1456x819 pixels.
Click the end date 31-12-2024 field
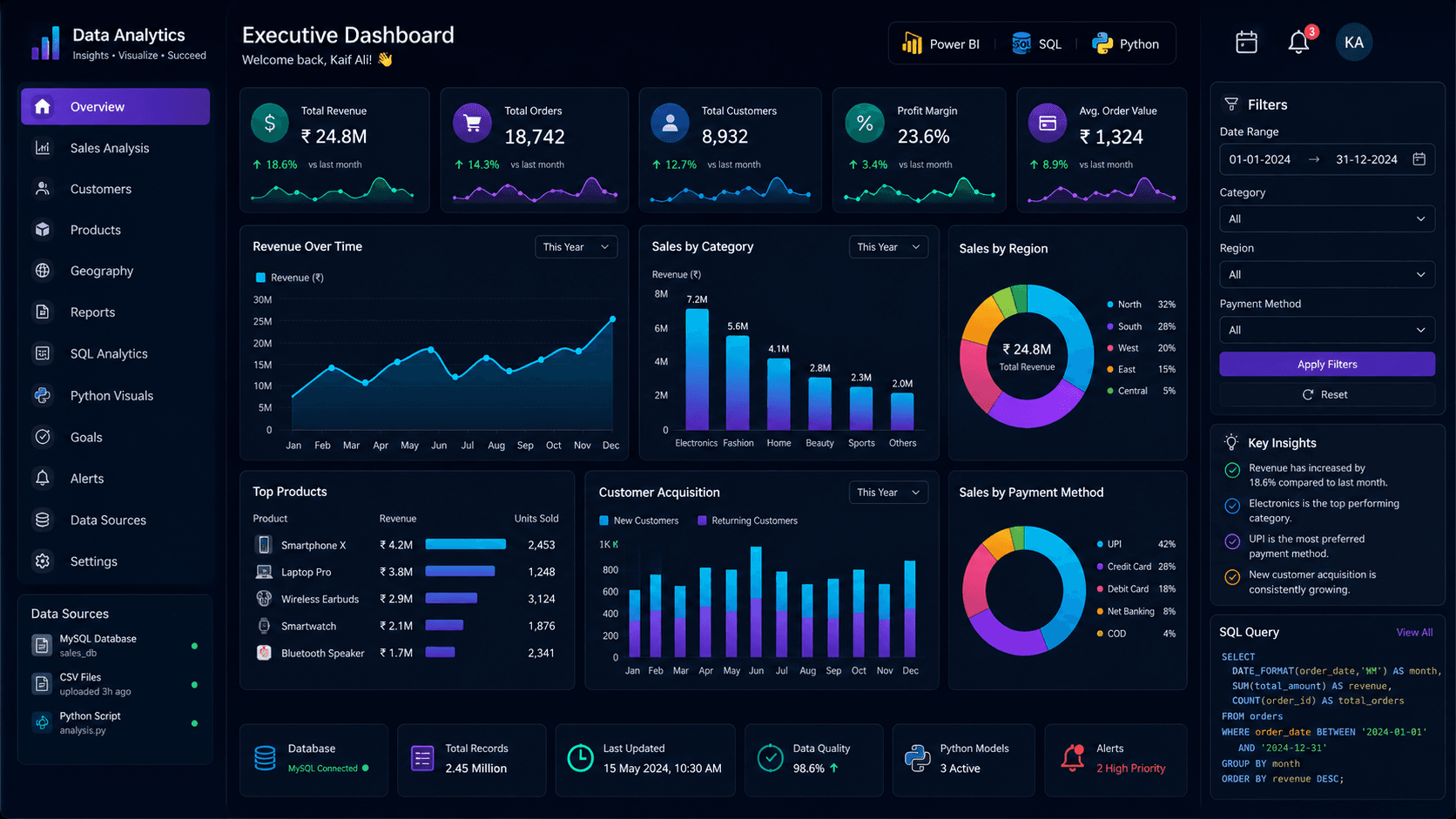tap(1366, 159)
